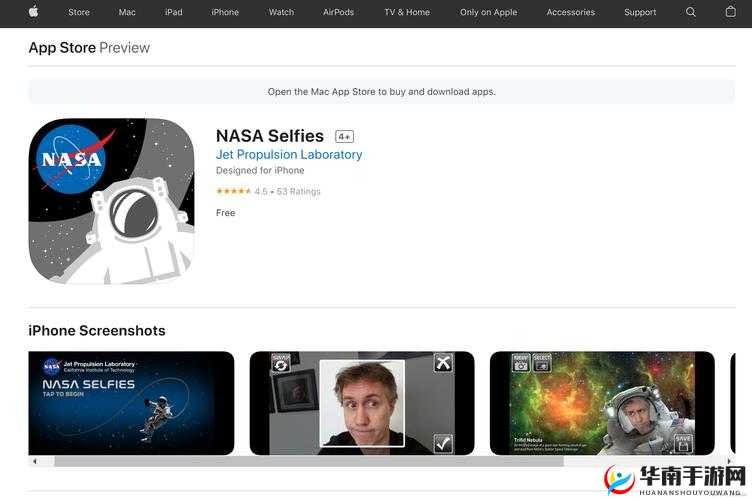
Task: Open the Mac menu item
Action: point(127,12)
